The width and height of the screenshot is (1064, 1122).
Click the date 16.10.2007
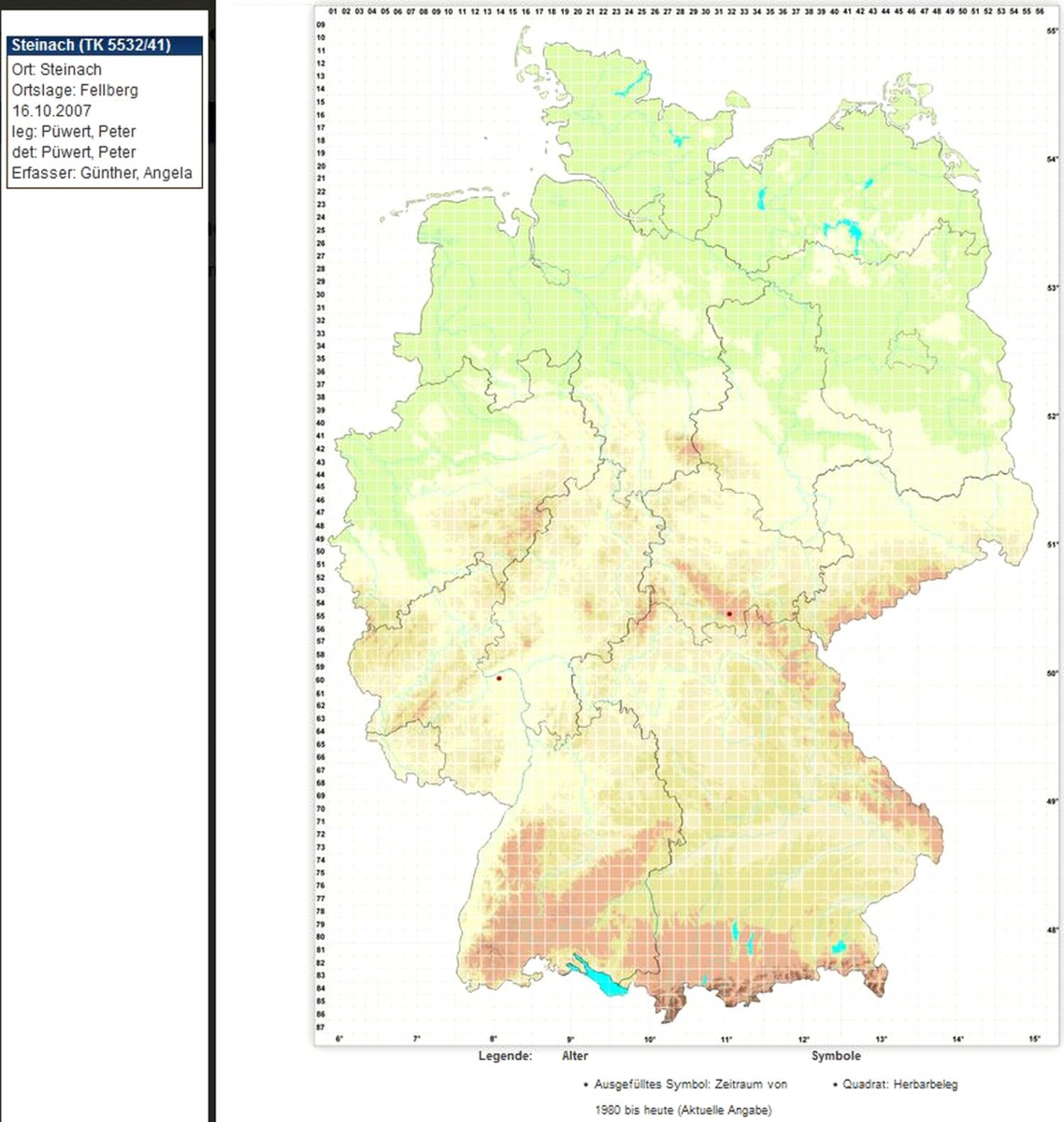click(x=51, y=110)
